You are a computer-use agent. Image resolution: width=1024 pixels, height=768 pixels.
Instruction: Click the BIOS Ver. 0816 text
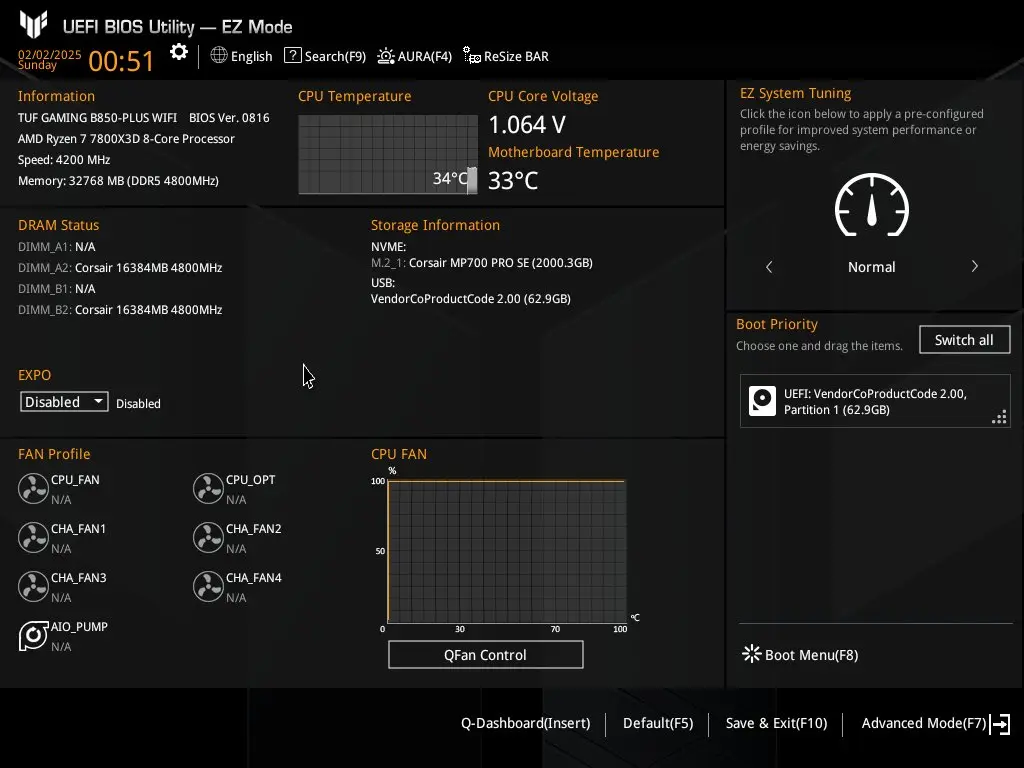click(229, 118)
